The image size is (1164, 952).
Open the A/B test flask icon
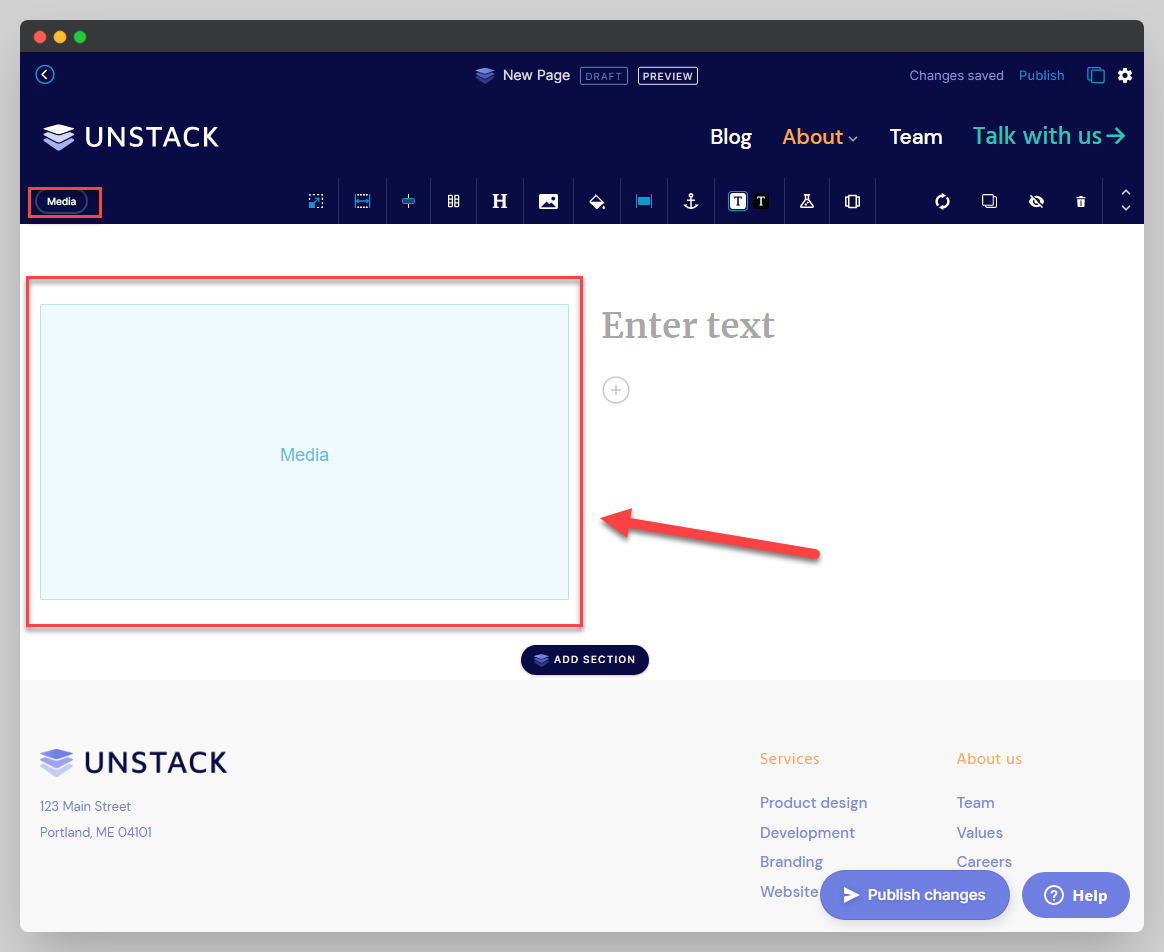(806, 201)
